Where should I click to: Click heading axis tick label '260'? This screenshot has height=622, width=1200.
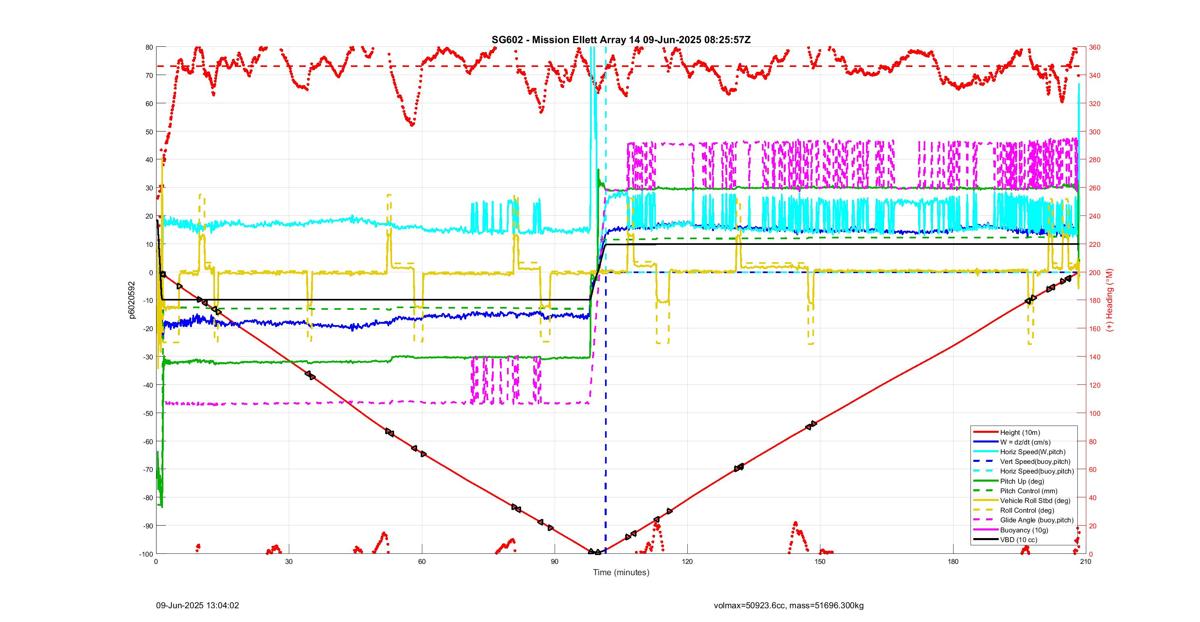[x=1095, y=188]
